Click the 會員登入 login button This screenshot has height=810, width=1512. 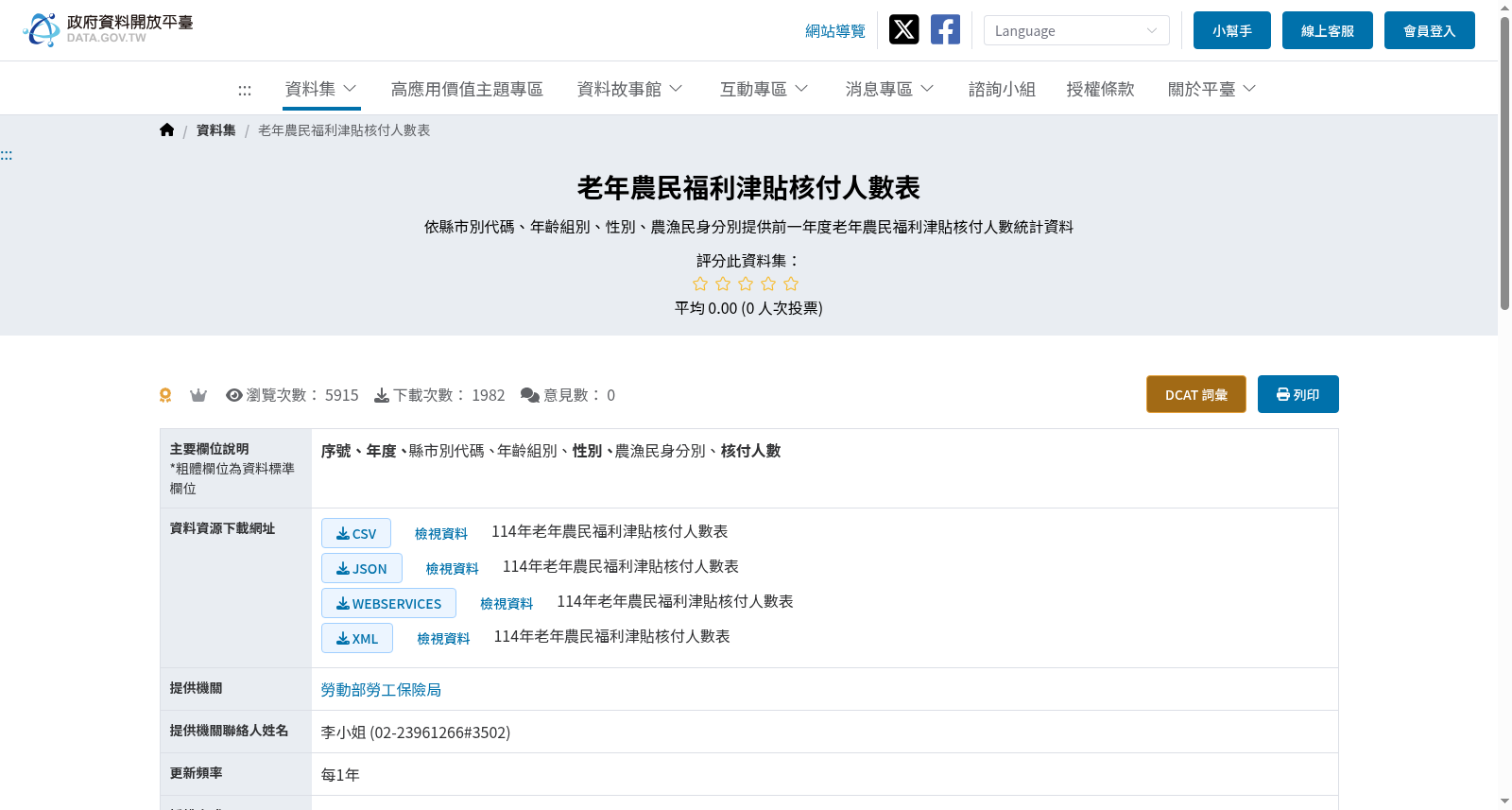(x=1430, y=30)
